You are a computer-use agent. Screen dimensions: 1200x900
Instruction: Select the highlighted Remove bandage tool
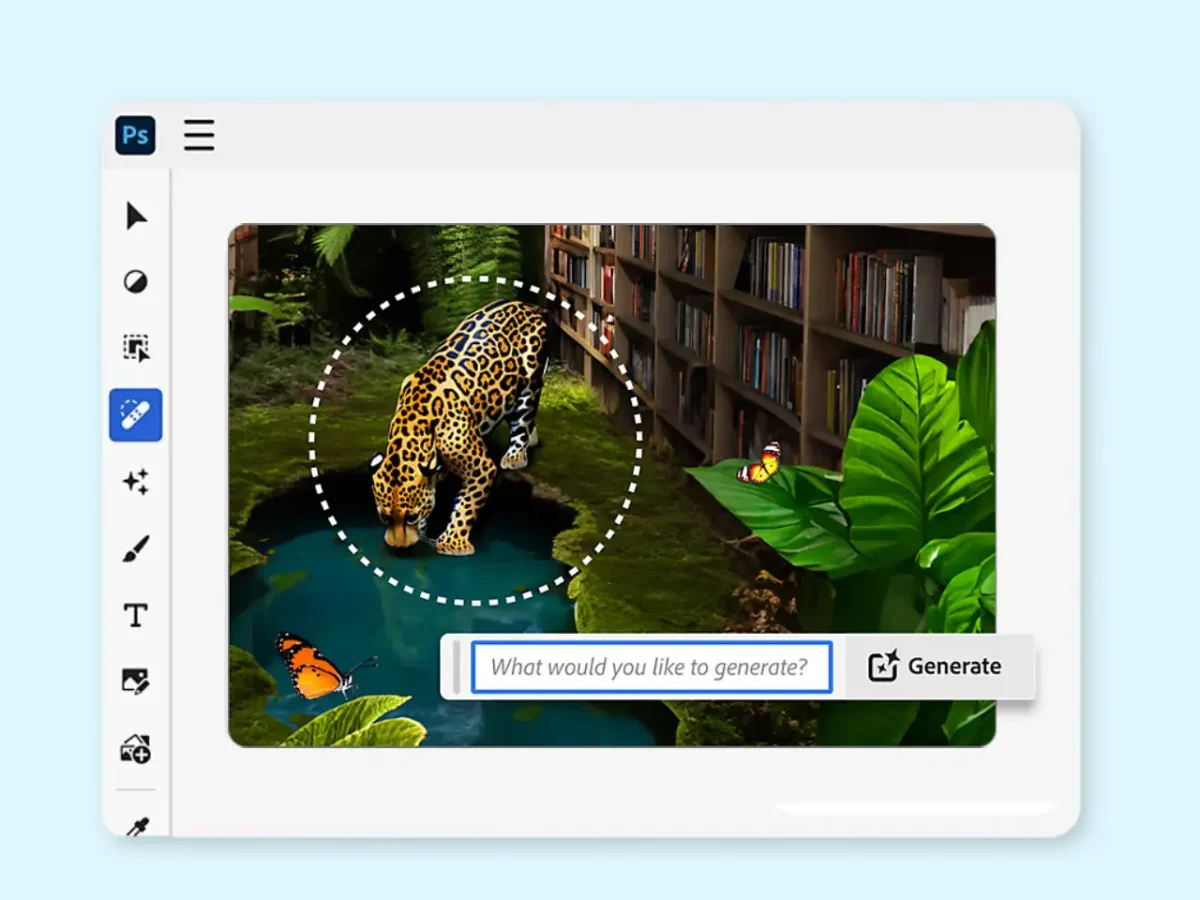pos(136,415)
